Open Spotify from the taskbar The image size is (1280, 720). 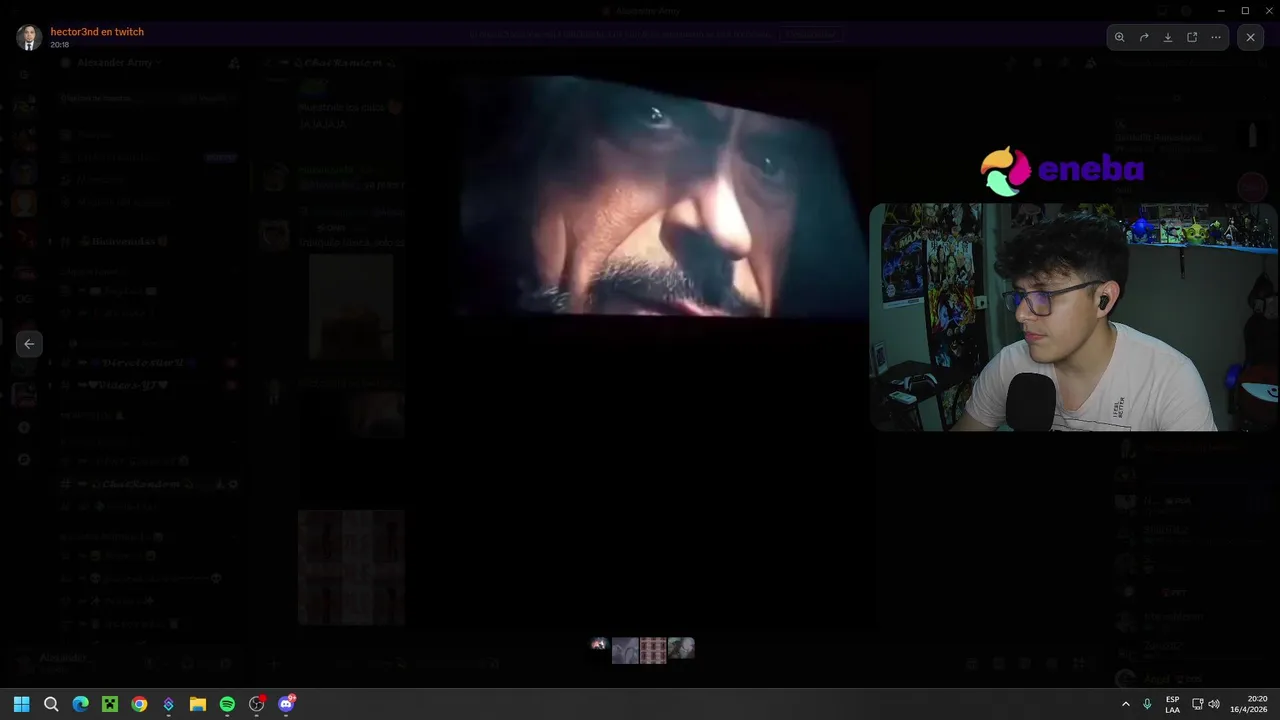227,704
